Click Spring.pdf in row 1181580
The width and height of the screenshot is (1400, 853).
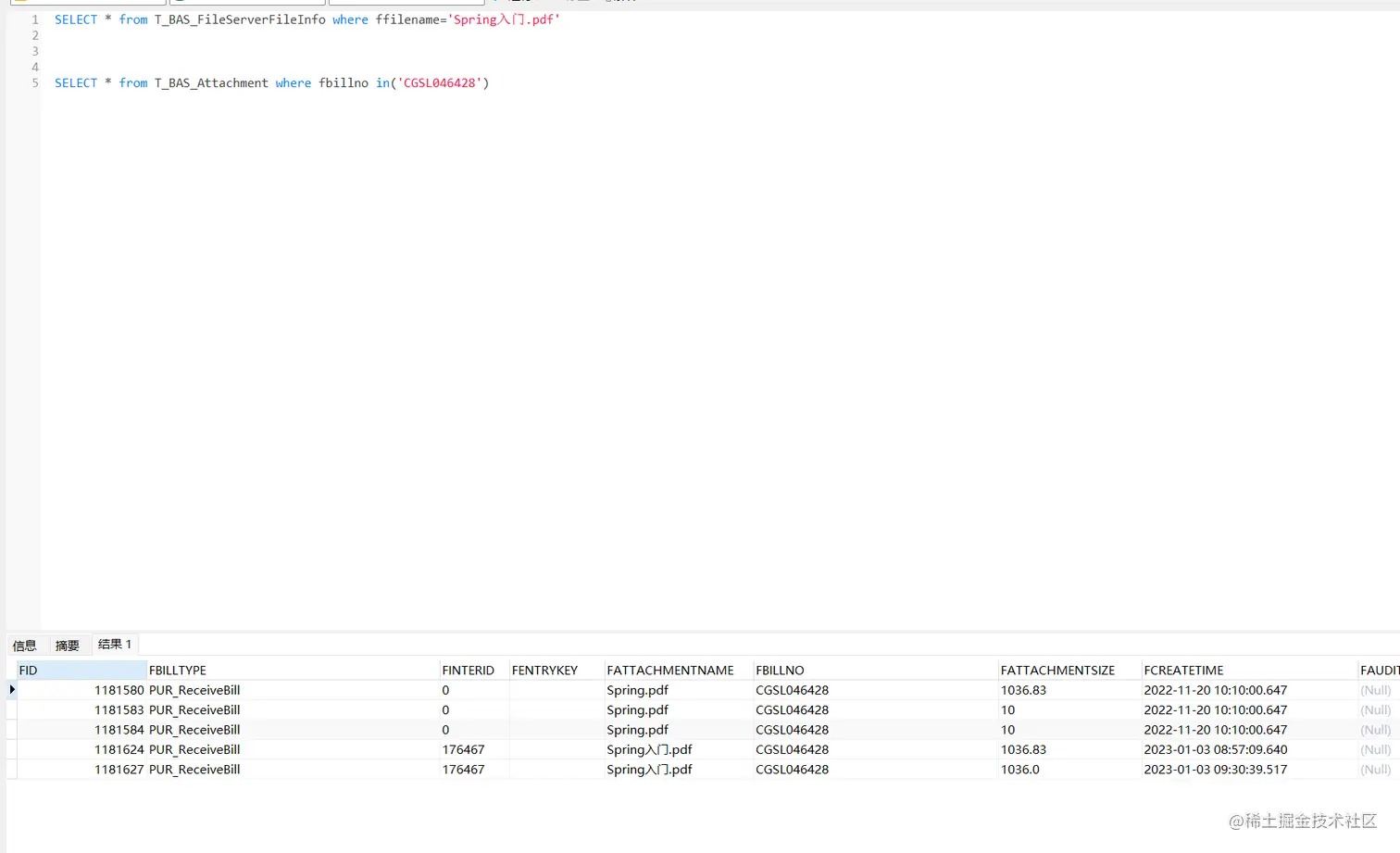coord(637,690)
